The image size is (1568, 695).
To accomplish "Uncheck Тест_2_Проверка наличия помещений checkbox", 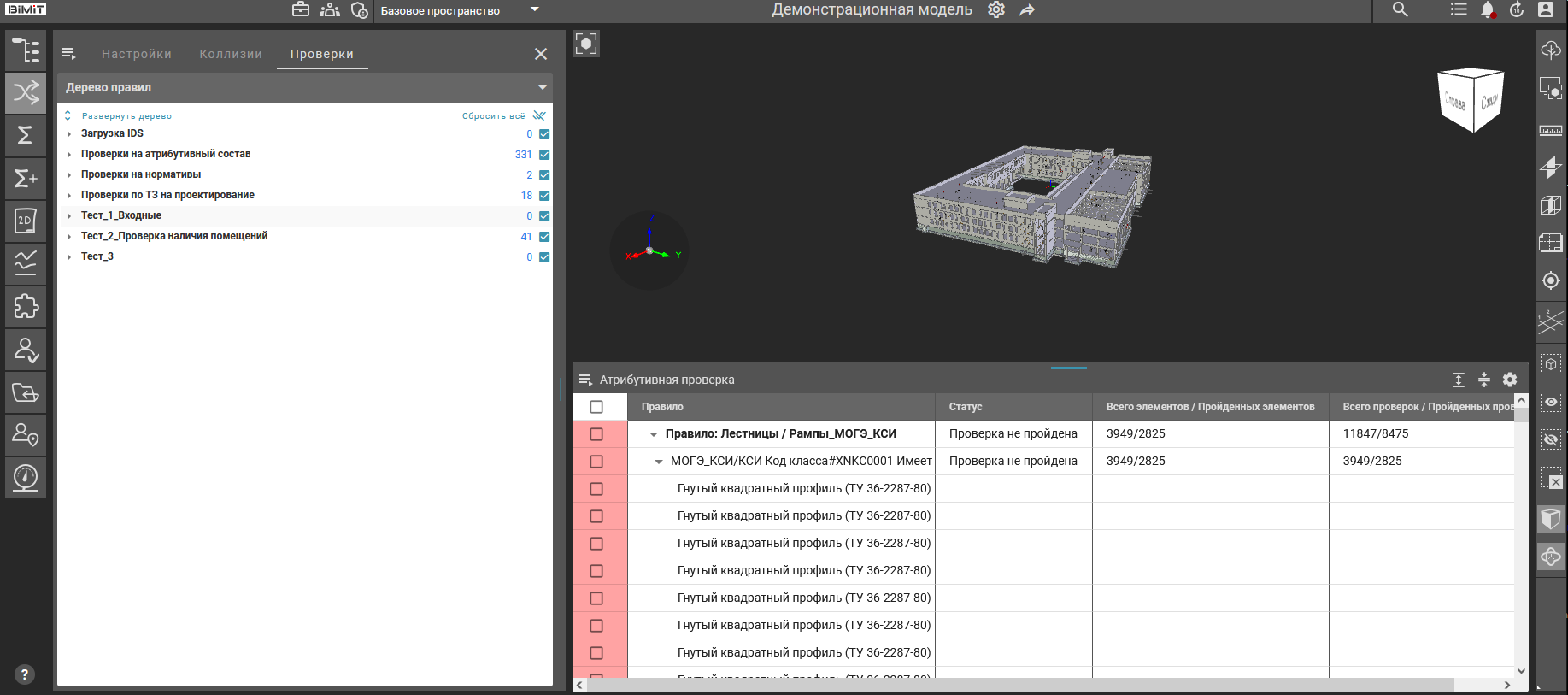I will pyautogui.click(x=544, y=237).
